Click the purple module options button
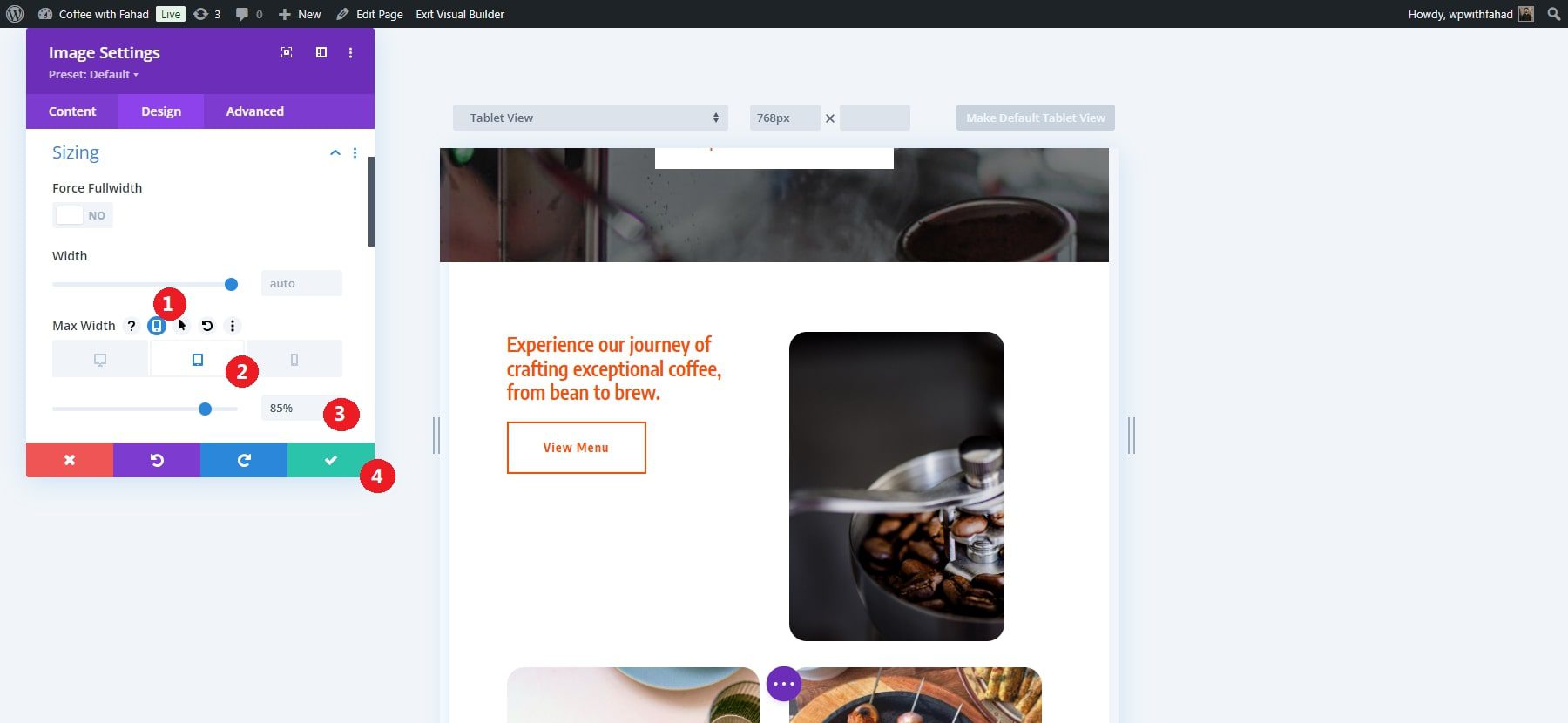The image size is (1568, 723). click(784, 684)
